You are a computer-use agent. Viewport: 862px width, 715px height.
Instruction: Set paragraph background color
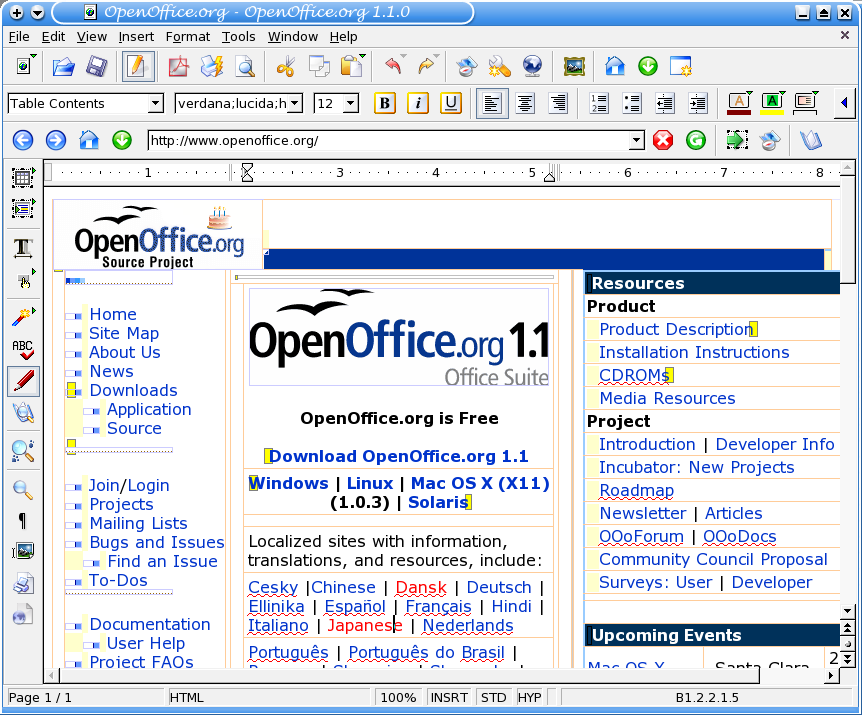(805, 103)
